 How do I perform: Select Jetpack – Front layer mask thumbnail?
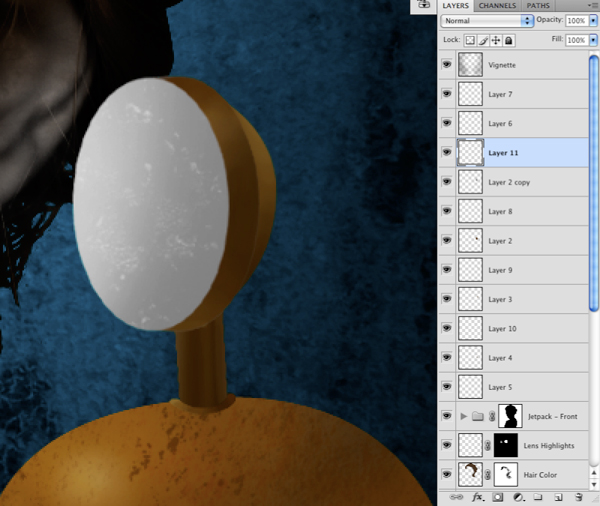510,416
